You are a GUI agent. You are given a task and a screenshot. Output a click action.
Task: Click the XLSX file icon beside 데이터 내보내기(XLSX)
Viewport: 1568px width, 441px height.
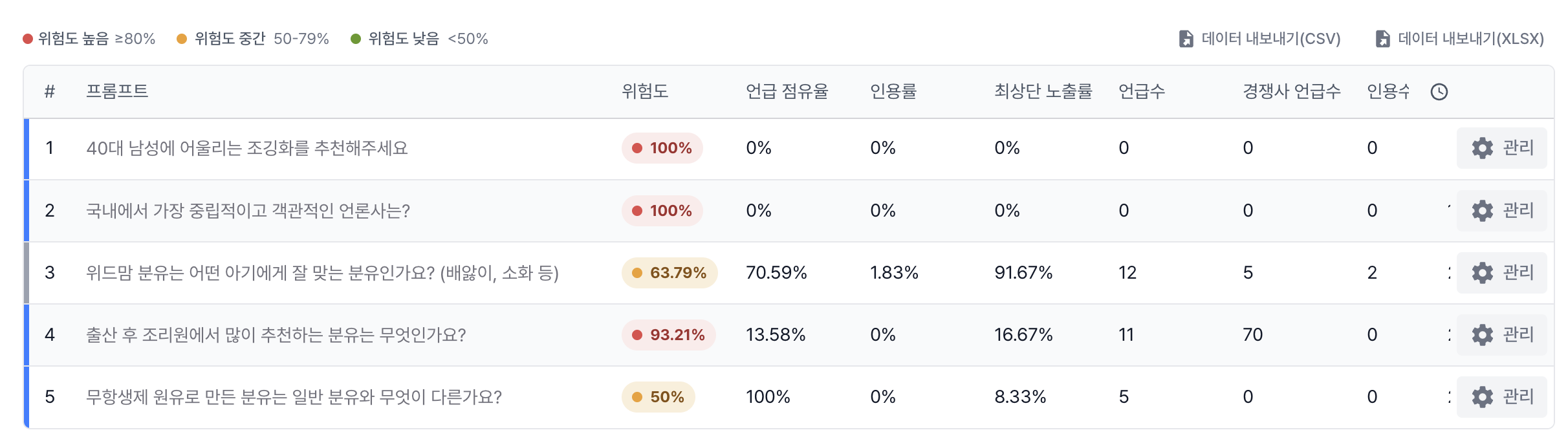1382,39
